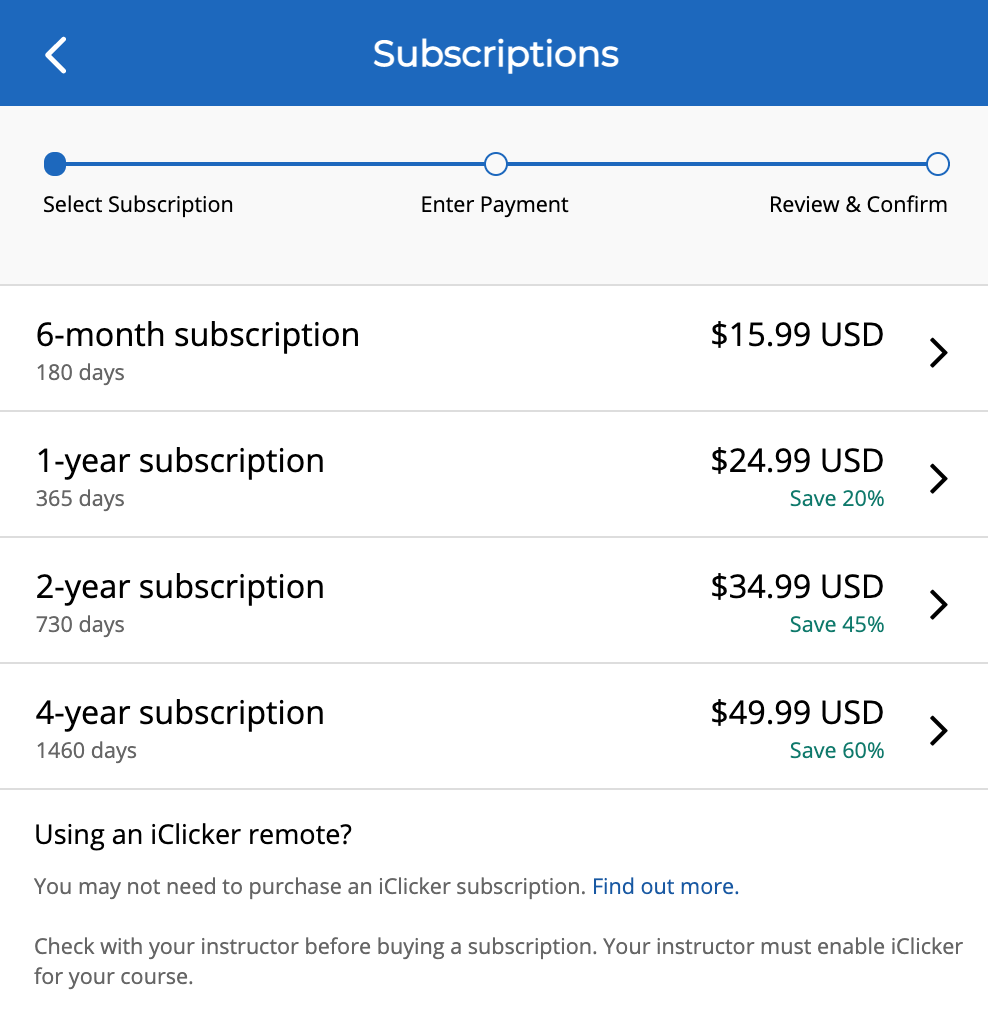Click the Enter Payment progress circle

pyautogui.click(x=495, y=163)
